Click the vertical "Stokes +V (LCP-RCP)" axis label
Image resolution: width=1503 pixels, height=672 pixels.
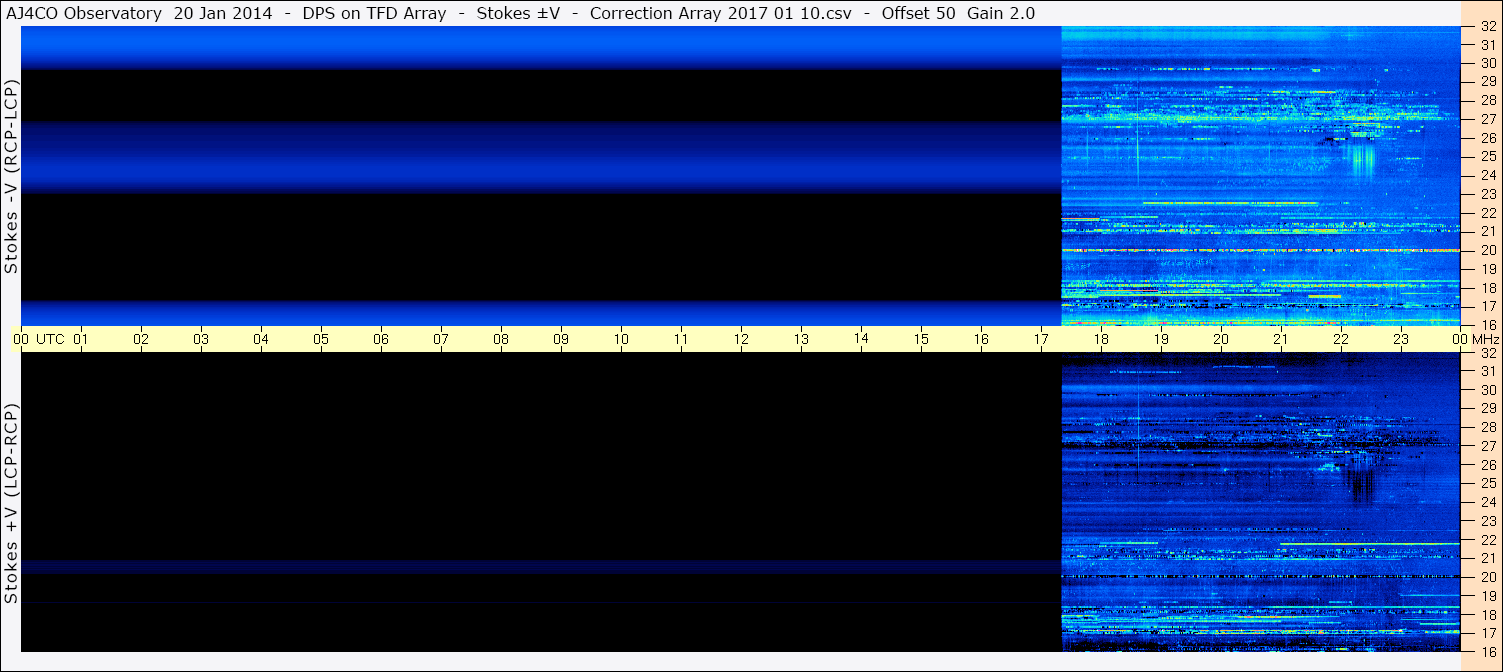(11, 504)
